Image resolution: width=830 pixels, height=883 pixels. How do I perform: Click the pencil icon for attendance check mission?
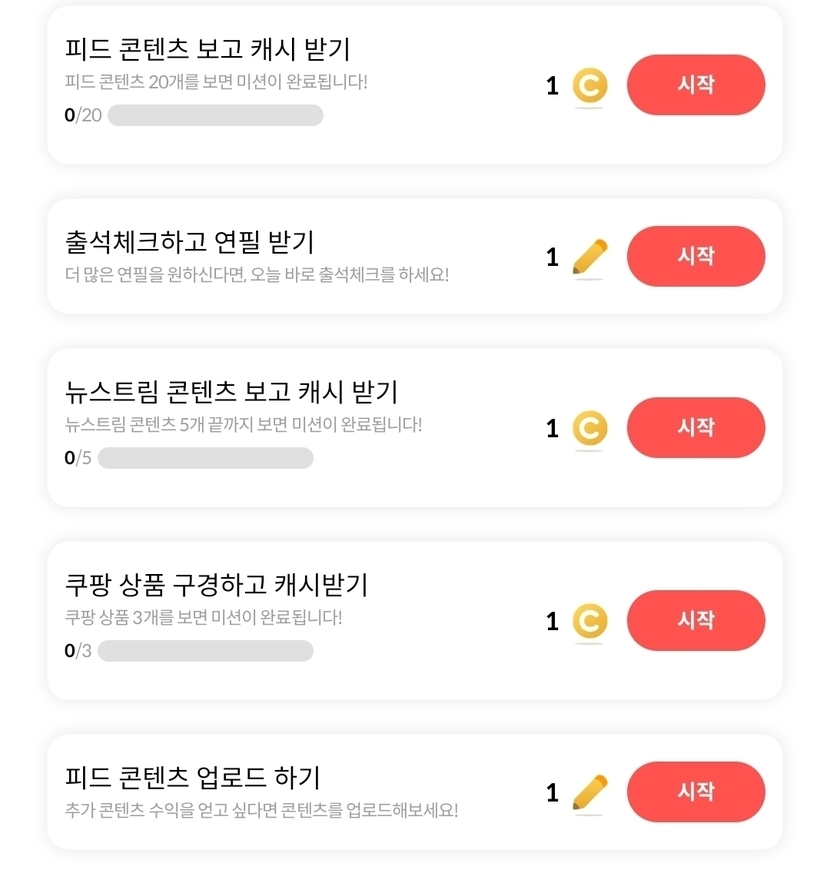(x=589, y=257)
